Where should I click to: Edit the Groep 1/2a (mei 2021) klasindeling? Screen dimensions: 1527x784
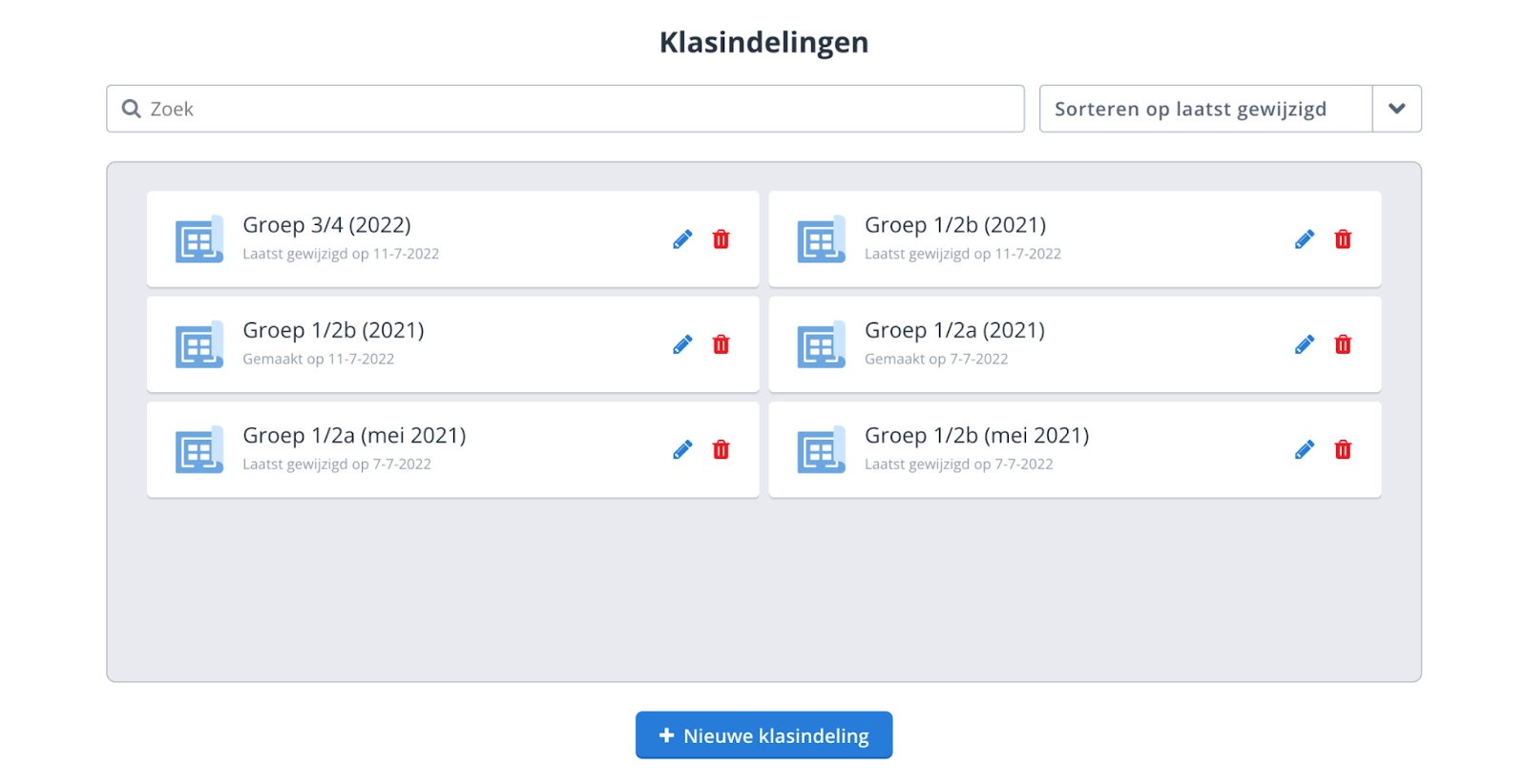click(682, 449)
